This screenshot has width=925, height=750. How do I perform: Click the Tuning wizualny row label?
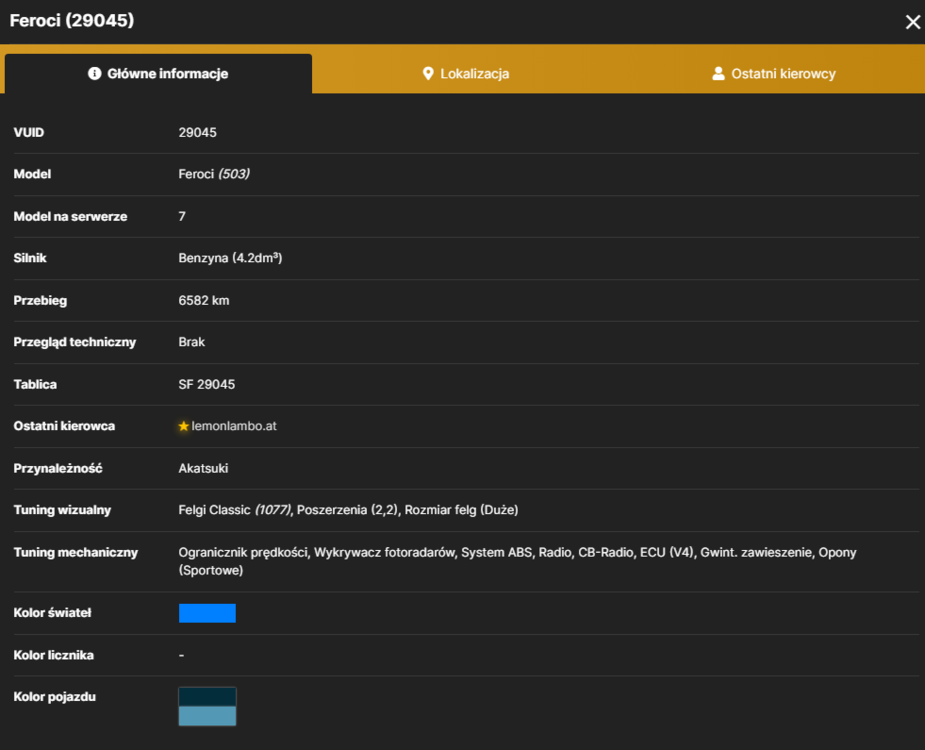(62, 510)
